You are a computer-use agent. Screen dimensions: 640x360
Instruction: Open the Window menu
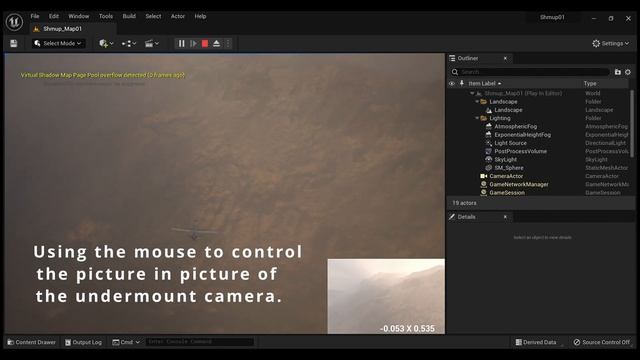pos(78,16)
